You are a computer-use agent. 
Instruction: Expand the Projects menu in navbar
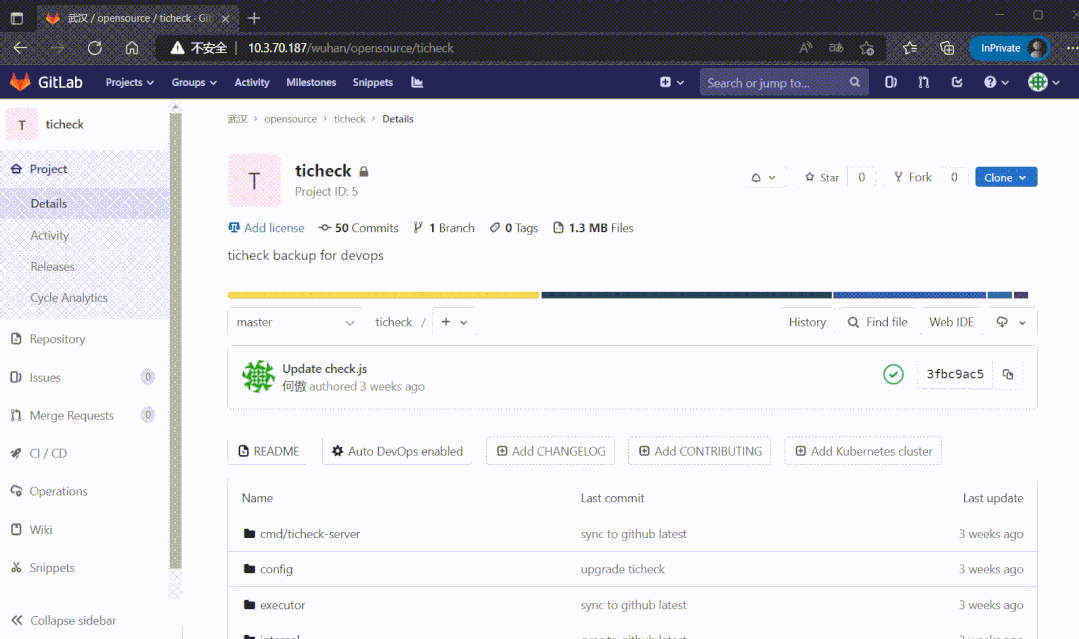[130, 83]
